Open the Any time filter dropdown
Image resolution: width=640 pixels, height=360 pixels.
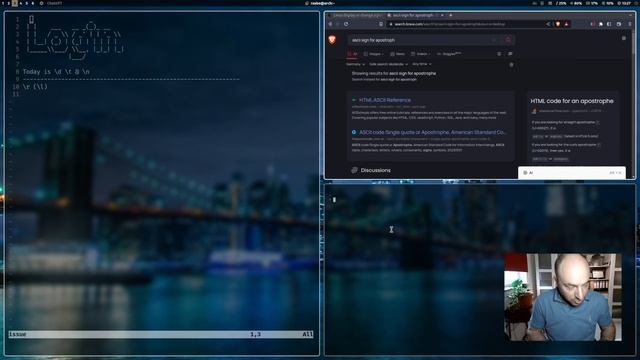point(422,64)
